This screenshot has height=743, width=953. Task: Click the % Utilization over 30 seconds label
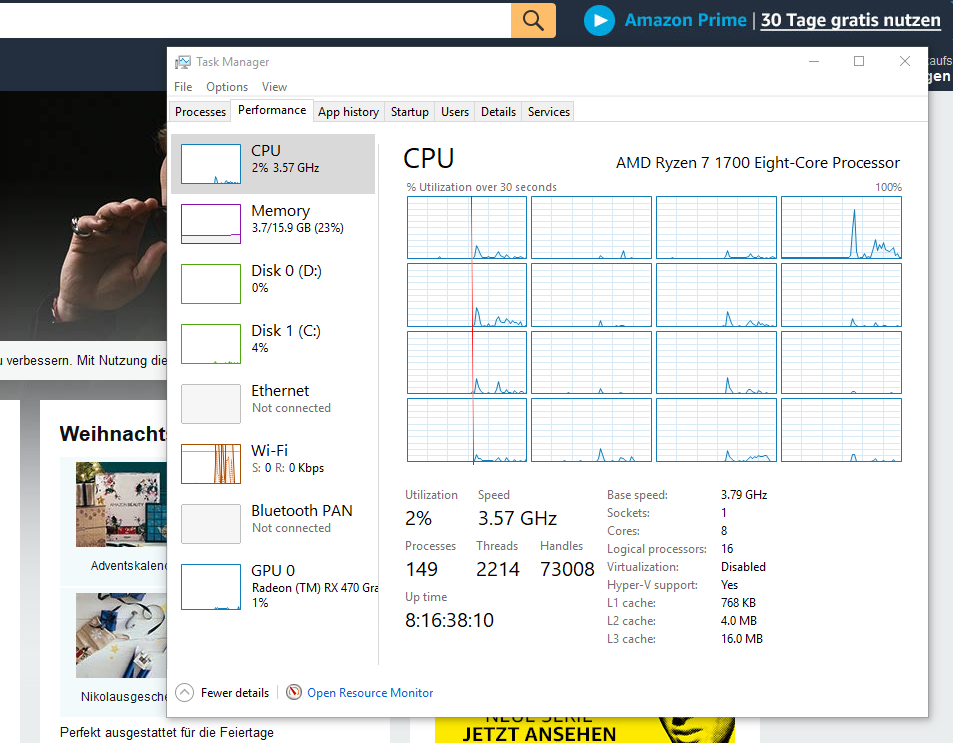pos(481,187)
